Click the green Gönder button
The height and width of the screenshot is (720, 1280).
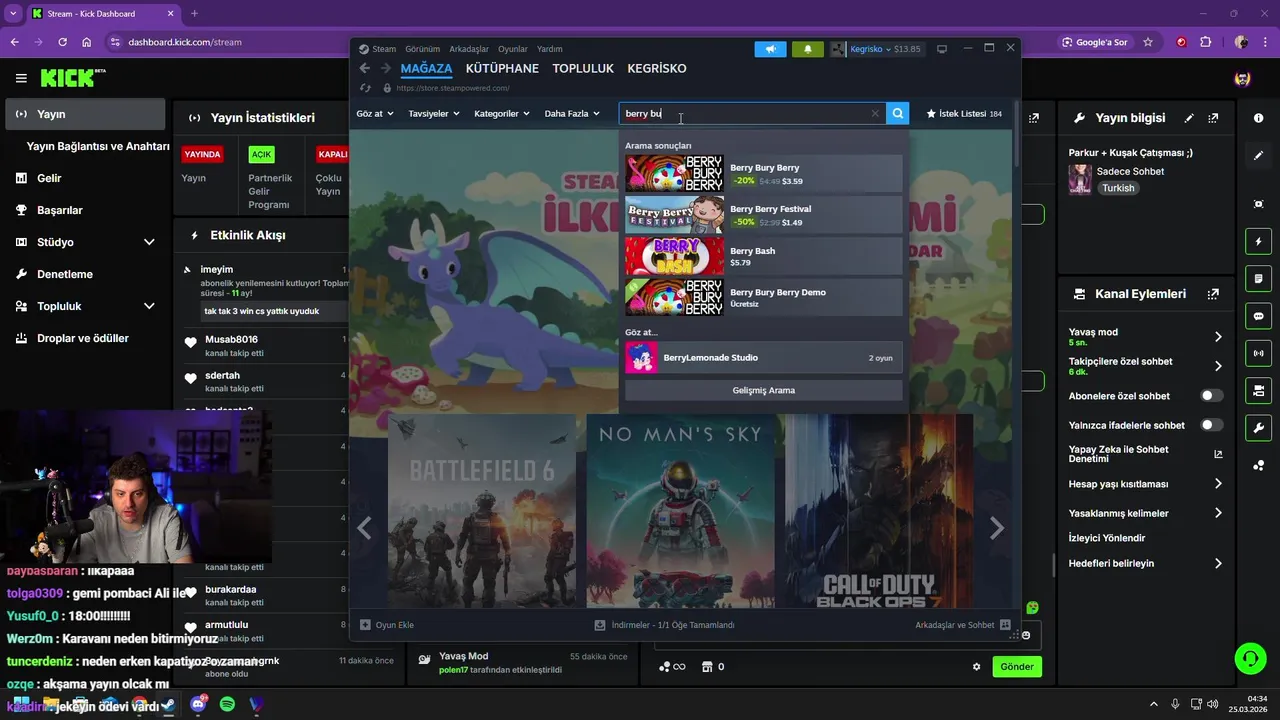[x=1017, y=667]
